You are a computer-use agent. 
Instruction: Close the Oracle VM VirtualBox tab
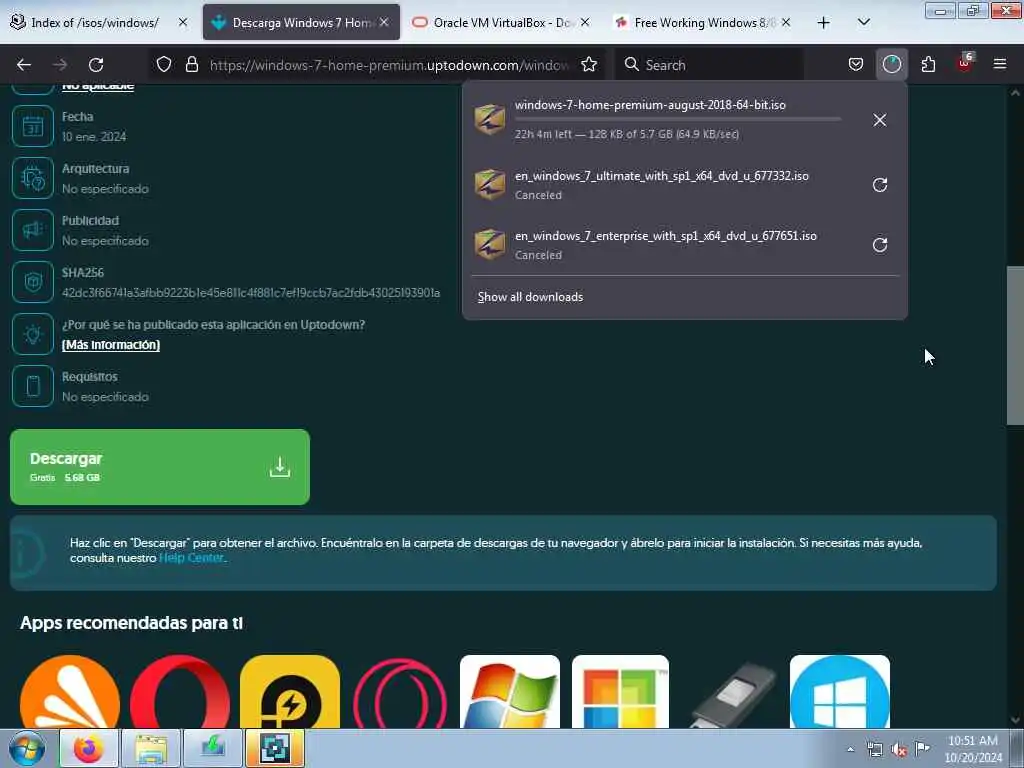585,22
